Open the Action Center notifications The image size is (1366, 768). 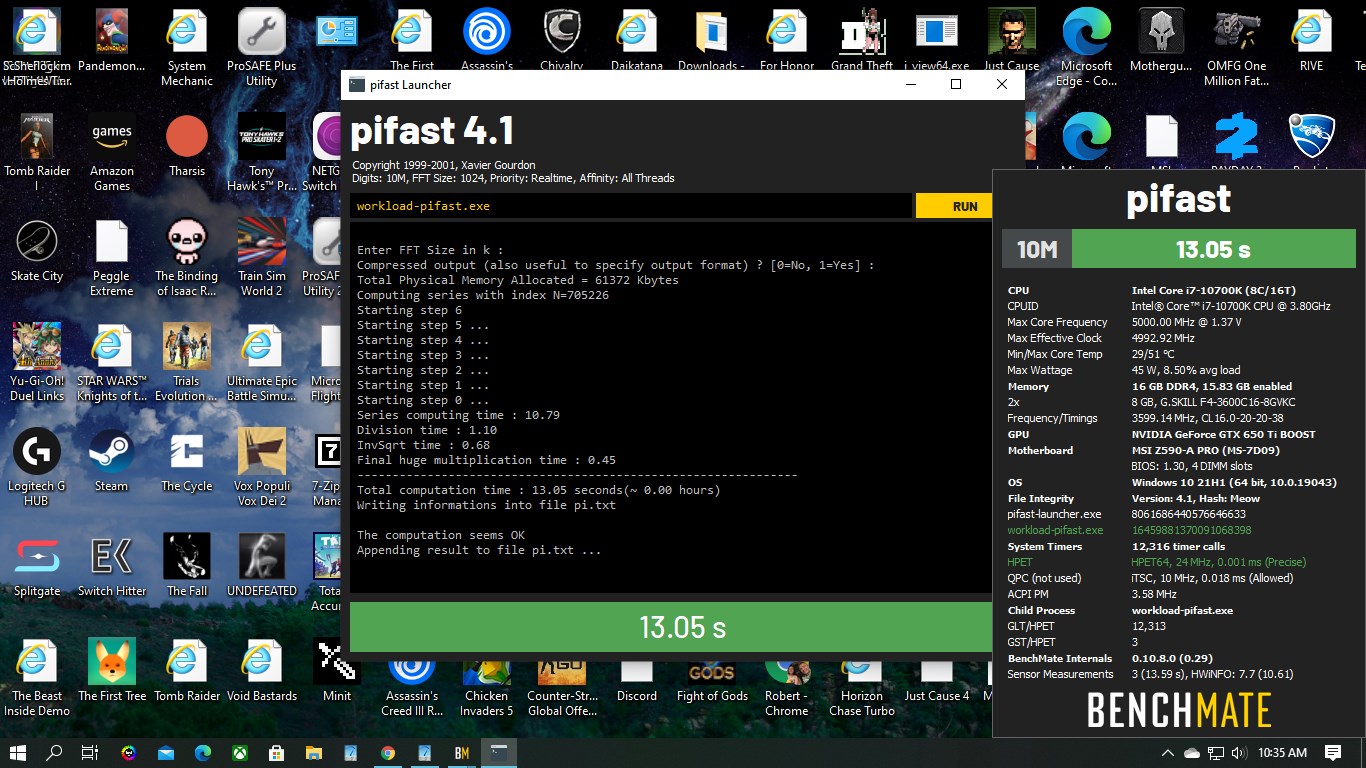click(x=1333, y=752)
